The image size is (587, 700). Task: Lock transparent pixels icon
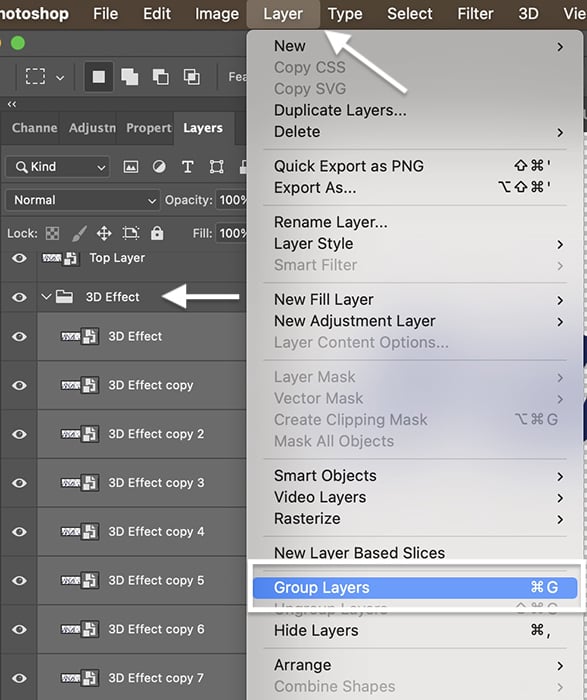coord(52,233)
